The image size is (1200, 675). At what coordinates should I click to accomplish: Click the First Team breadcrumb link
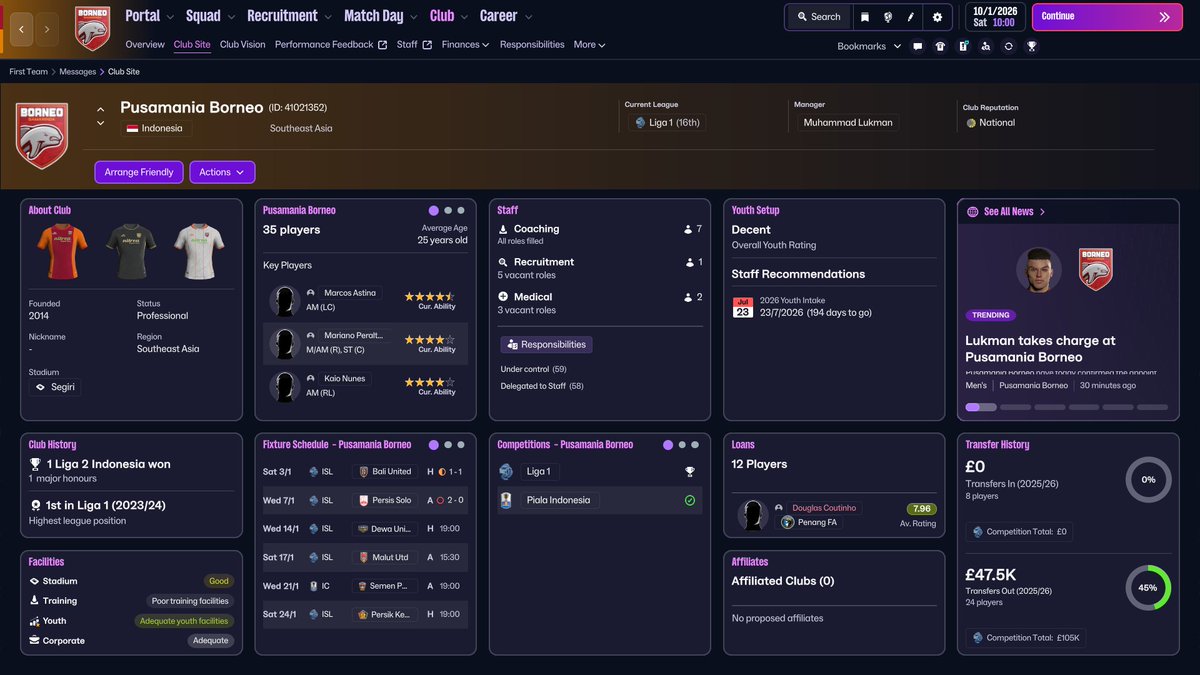tap(28, 72)
